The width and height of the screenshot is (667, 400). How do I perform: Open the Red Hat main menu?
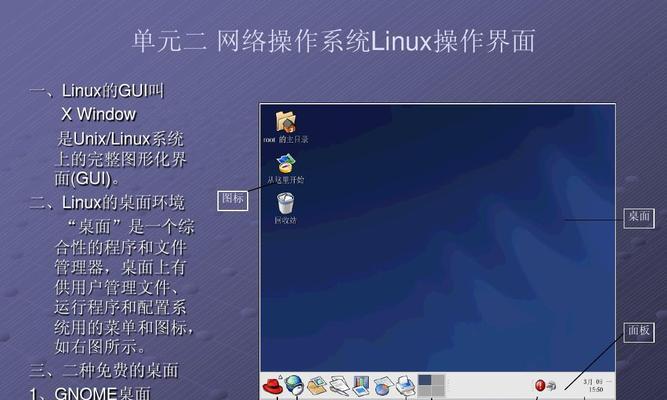click(x=273, y=386)
